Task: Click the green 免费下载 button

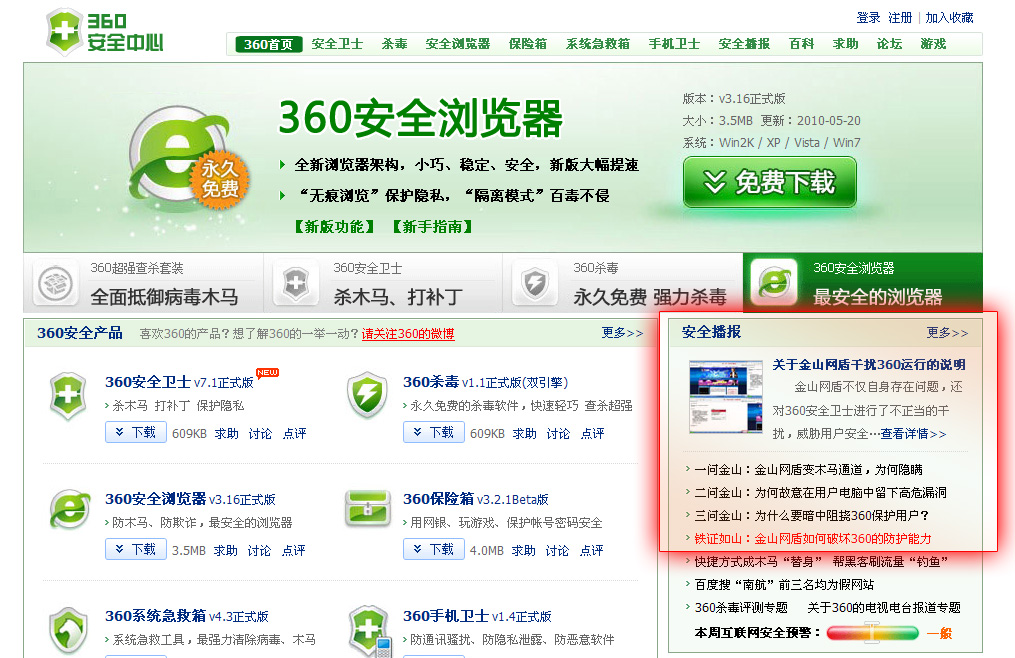Action: tap(770, 183)
